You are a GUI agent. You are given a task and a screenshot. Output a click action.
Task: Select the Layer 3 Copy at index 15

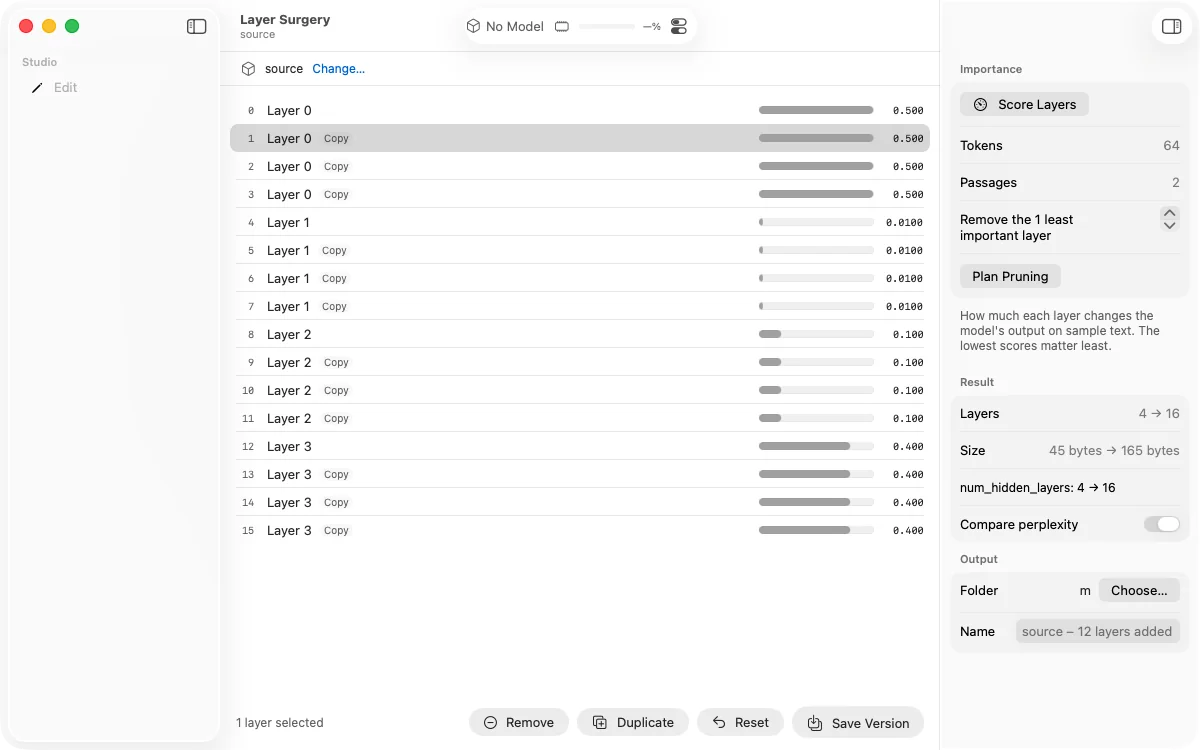580,530
